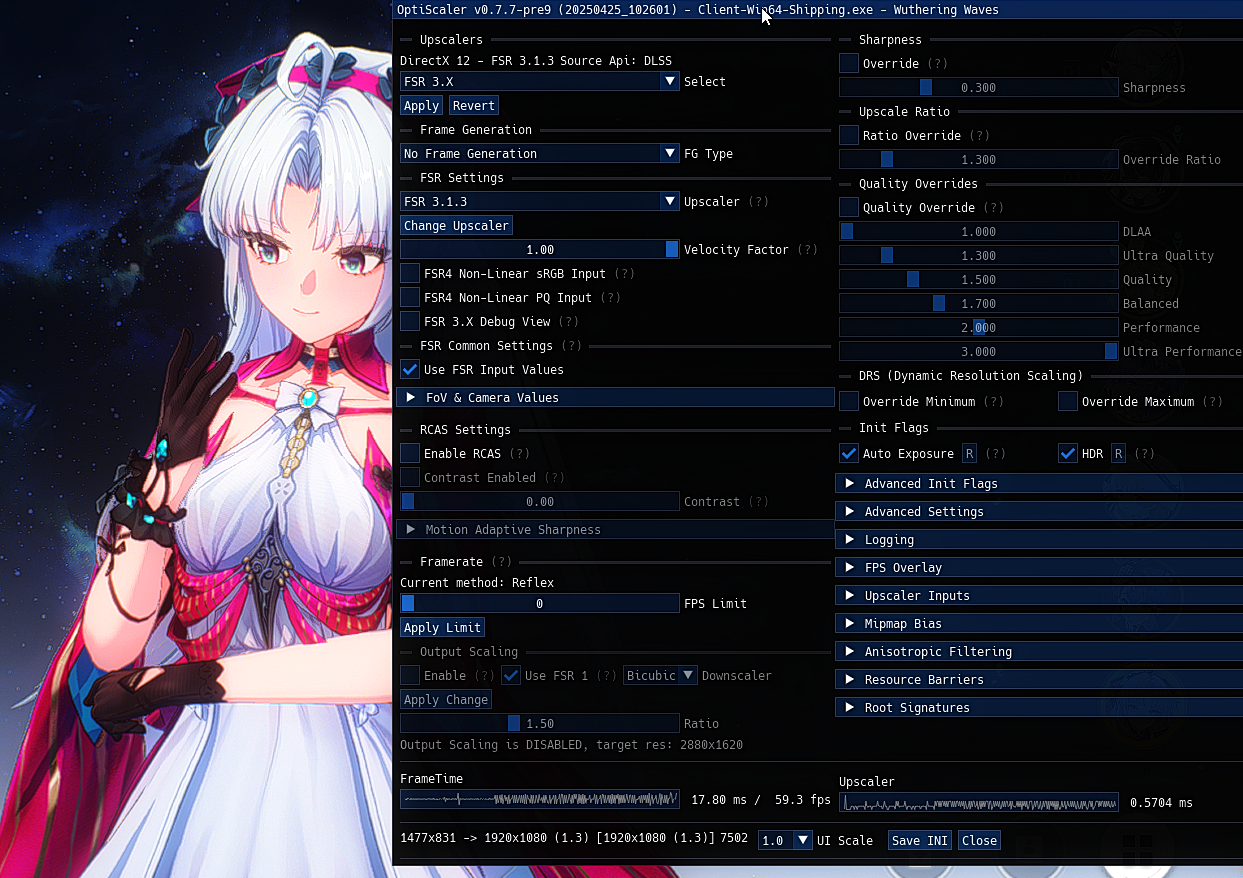Click the Revert button
The image size is (1243, 878).
point(473,105)
